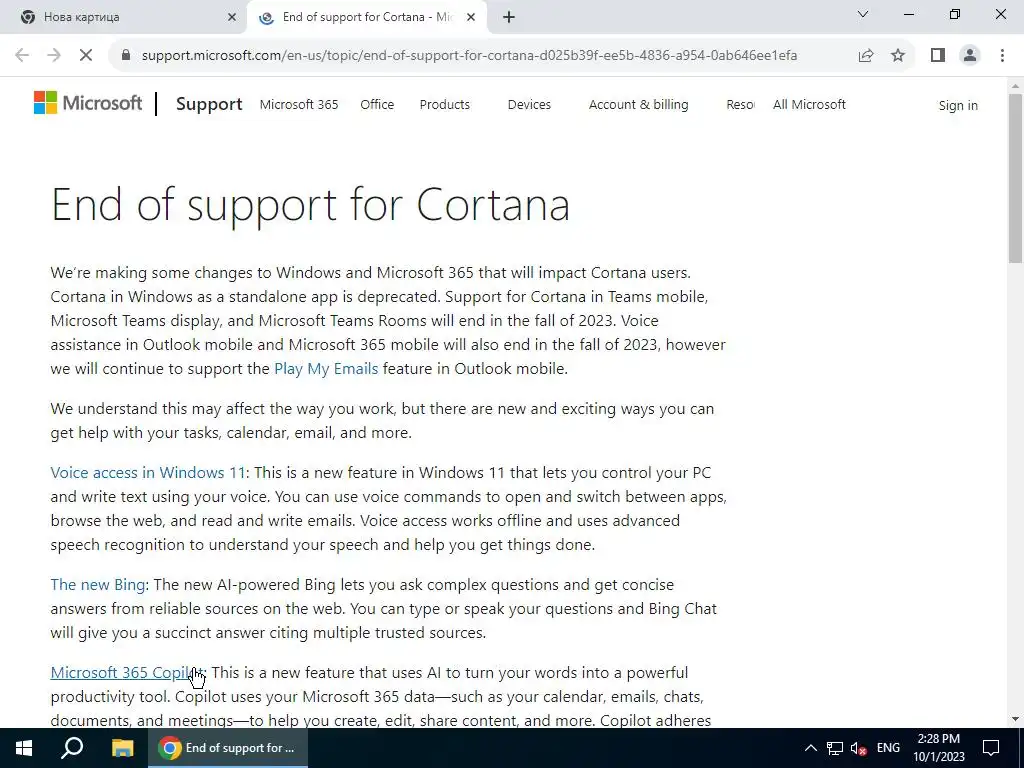The width and height of the screenshot is (1024, 768).
Task: Open the notification center icon
Action: tap(991, 748)
